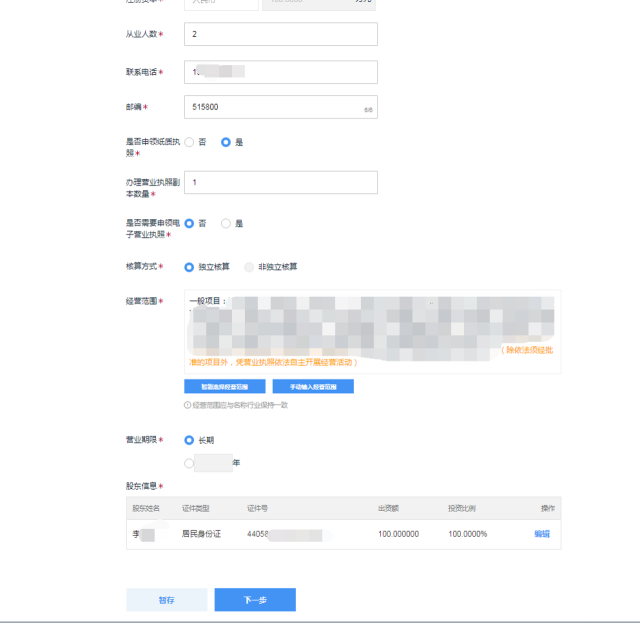This screenshot has width=640, height=623.
Task: Click the 暂存 button
Action: click(x=167, y=600)
